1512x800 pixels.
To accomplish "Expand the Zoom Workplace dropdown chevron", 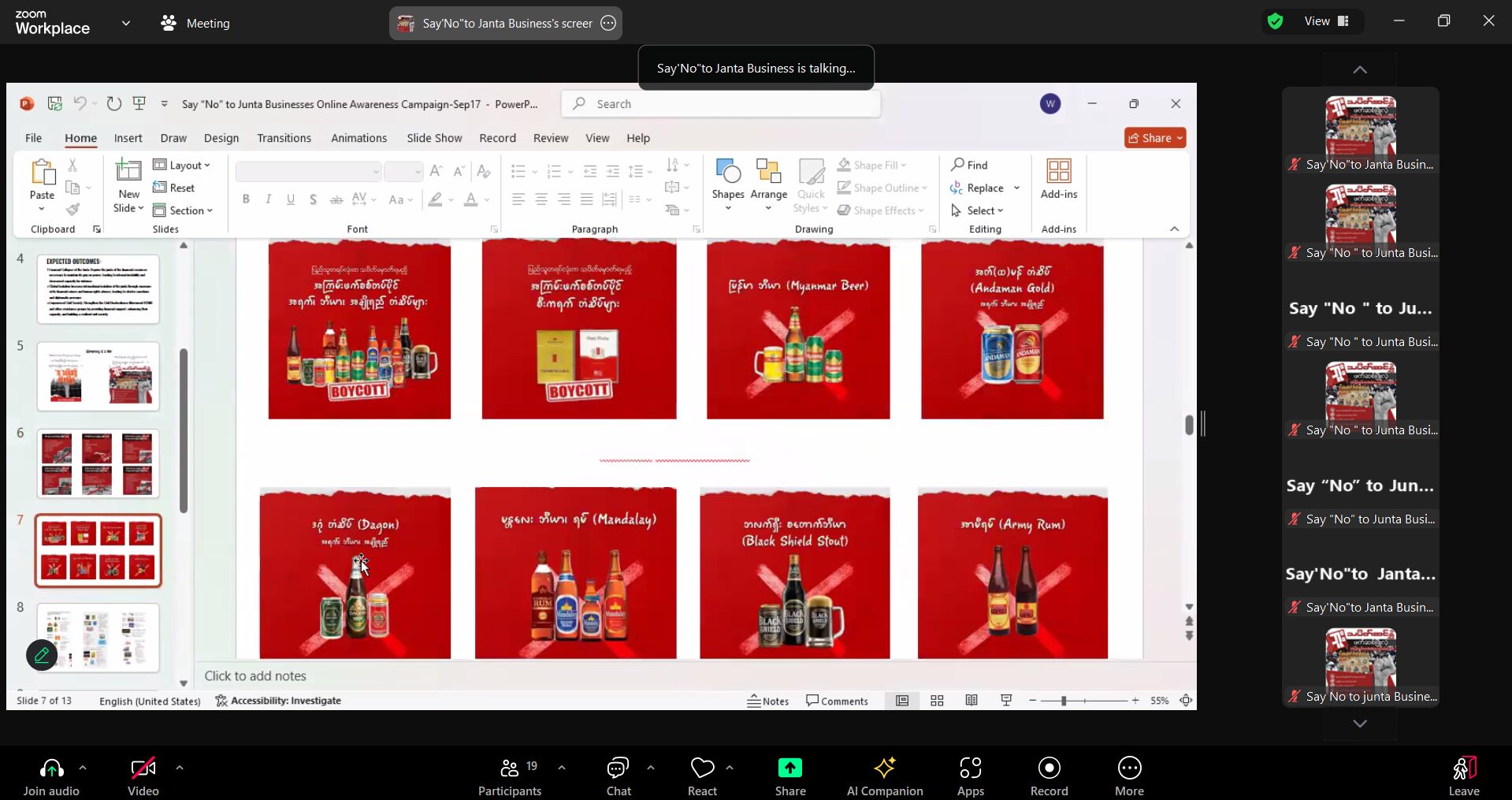I will tap(125, 23).
